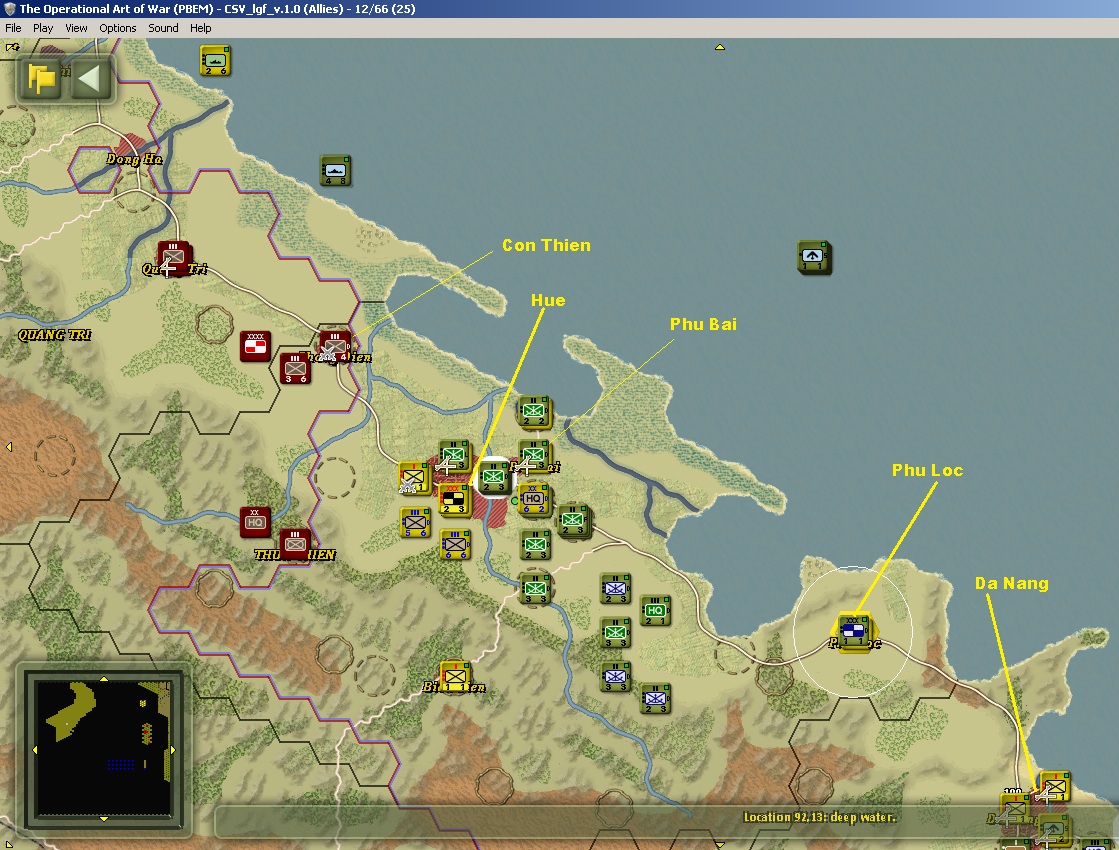Select the red infantry unit at Thua Thien
Viewport: 1119px width, 850px height.
pyautogui.click(x=295, y=544)
